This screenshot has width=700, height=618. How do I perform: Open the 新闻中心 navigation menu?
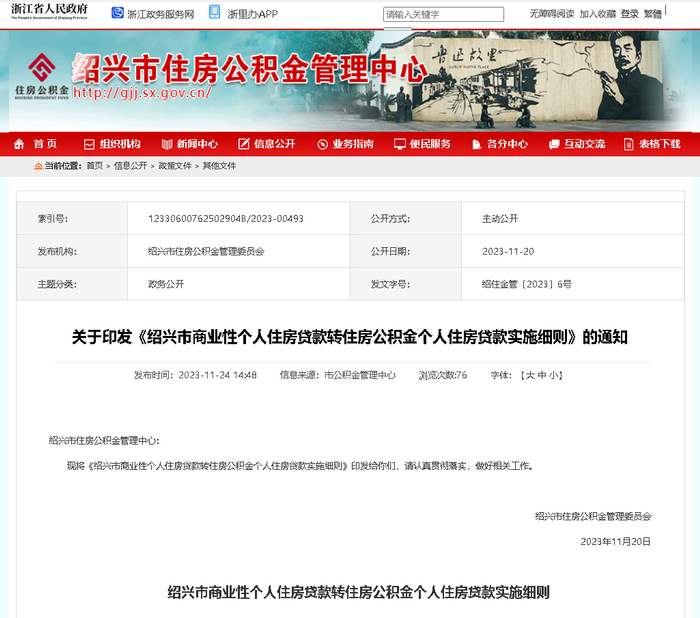[197, 144]
